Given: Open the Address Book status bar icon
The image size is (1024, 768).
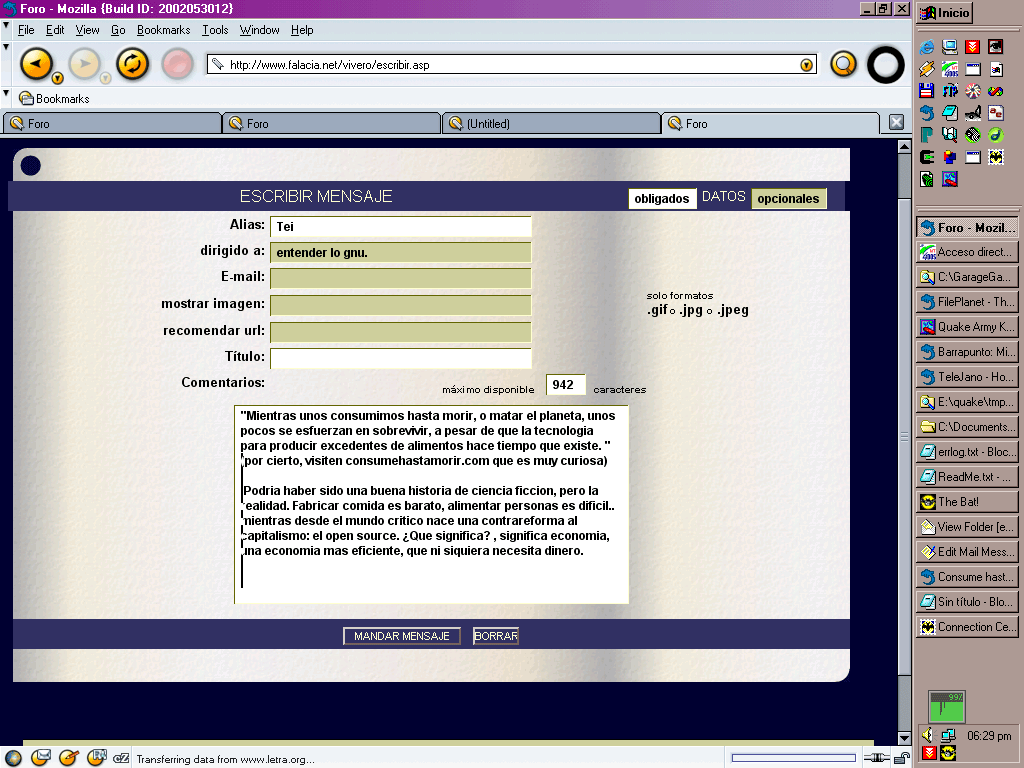Looking at the screenshot, I should (x=96, y=758).
